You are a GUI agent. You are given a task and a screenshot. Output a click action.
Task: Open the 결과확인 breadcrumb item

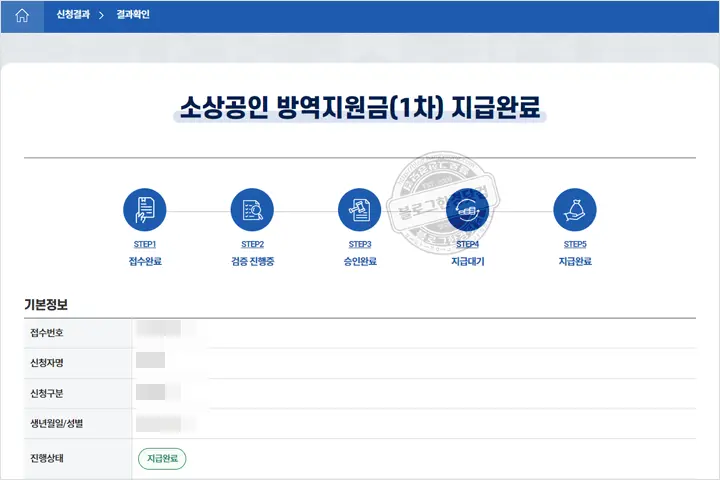pos(133,15)
